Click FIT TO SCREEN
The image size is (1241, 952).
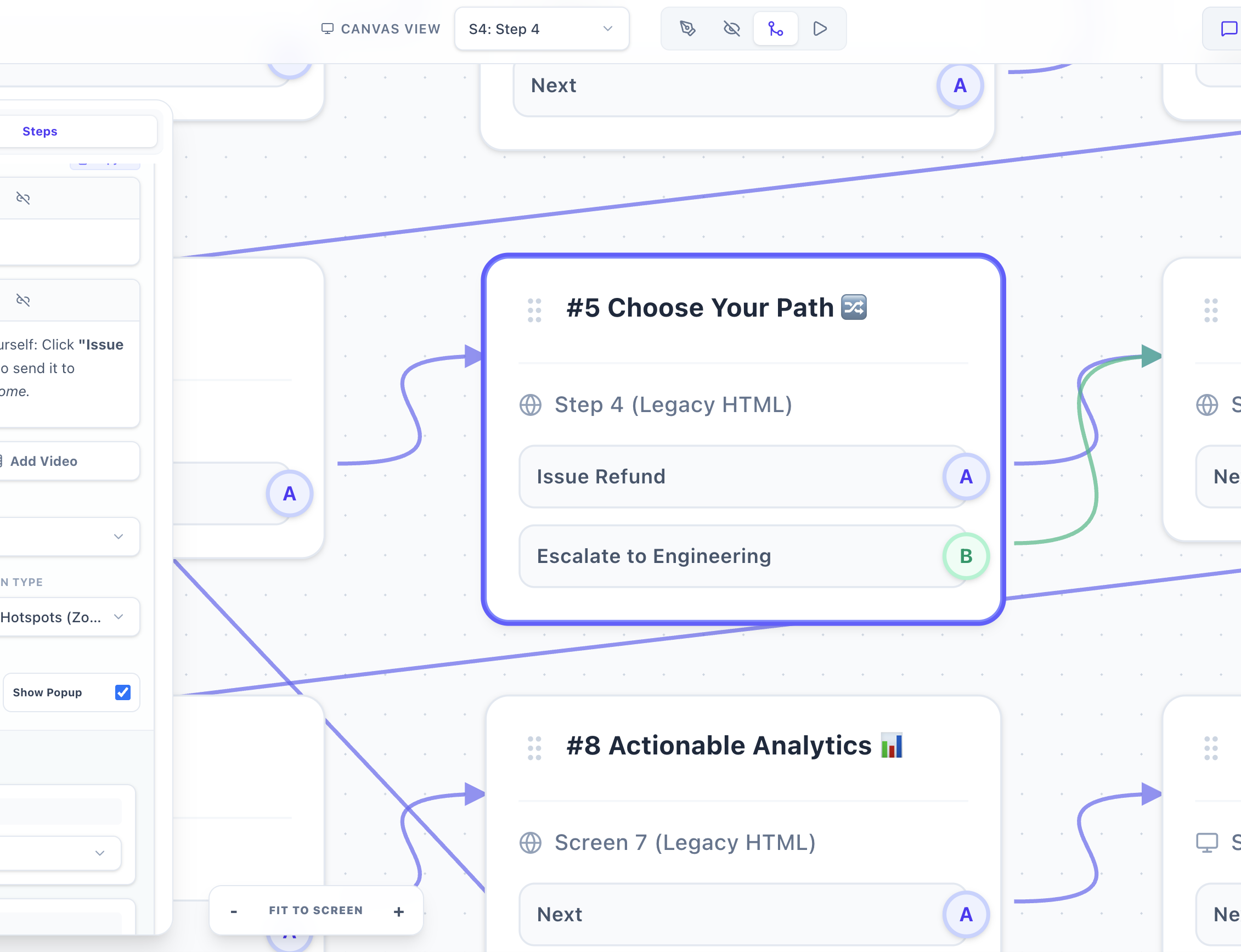(315, 911)
